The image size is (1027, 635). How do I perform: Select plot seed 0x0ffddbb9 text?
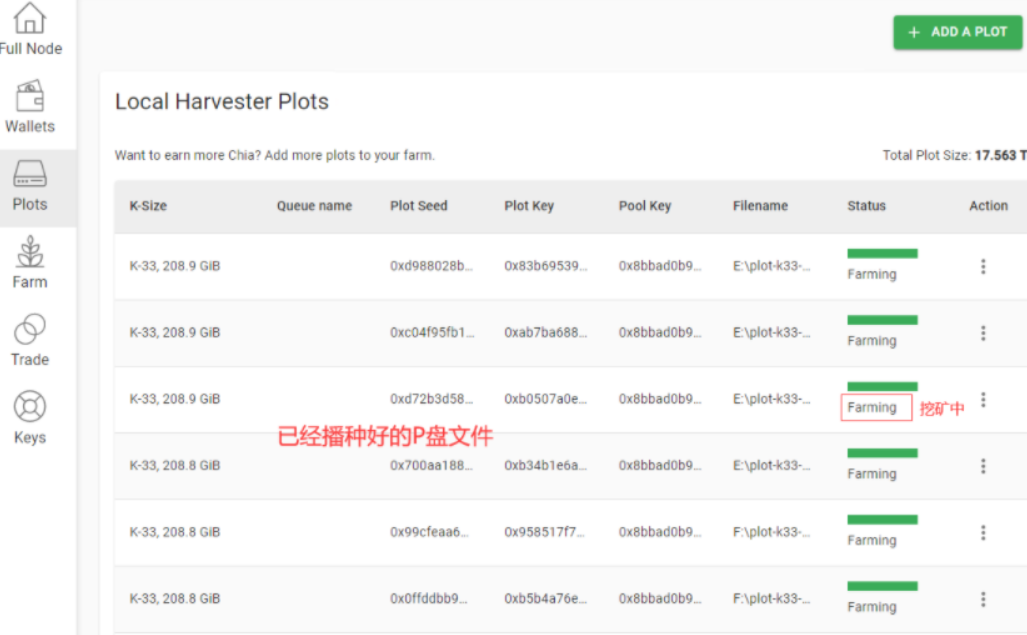429,598
